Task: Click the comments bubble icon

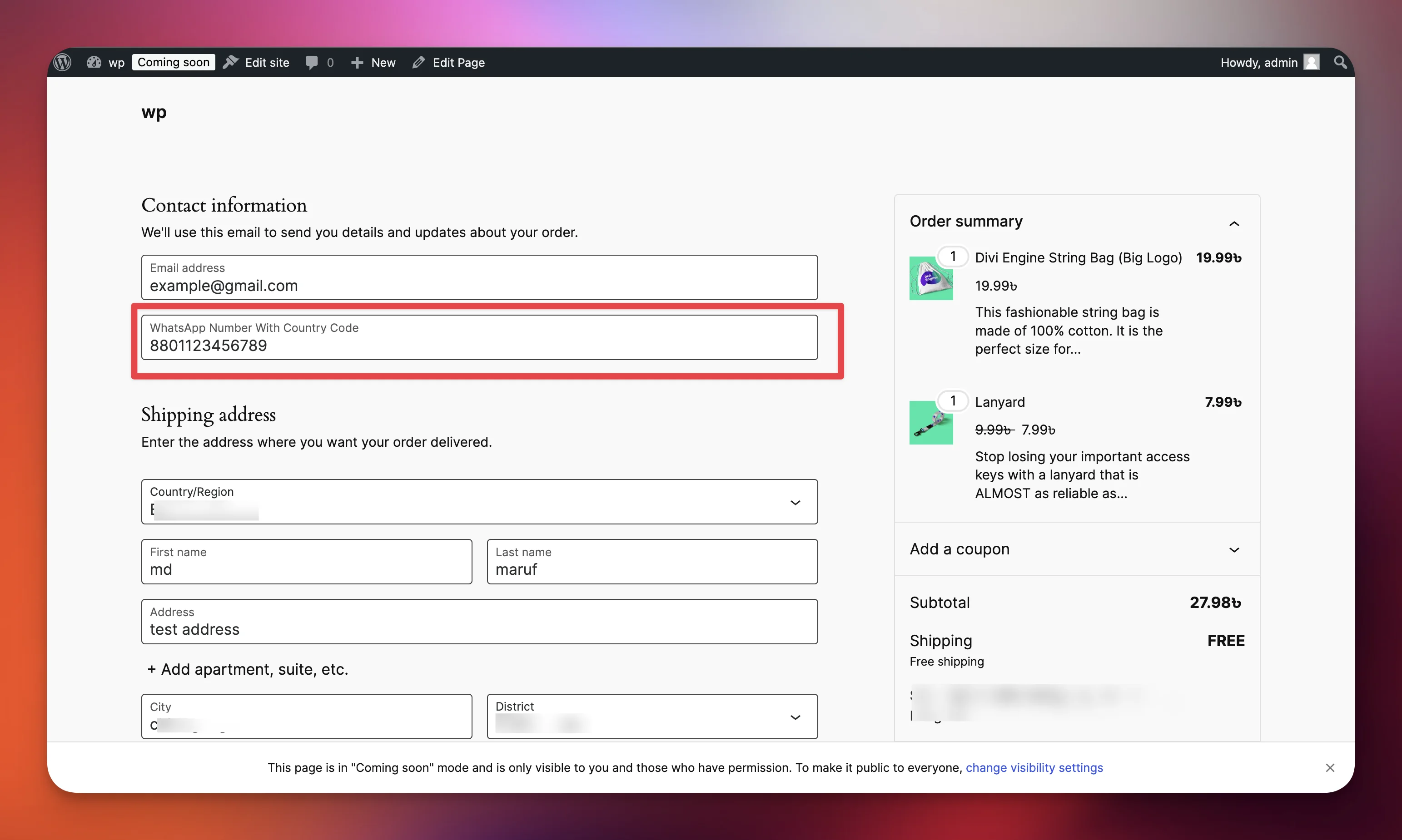Action: pyautogui.click(x=312, y=62)
